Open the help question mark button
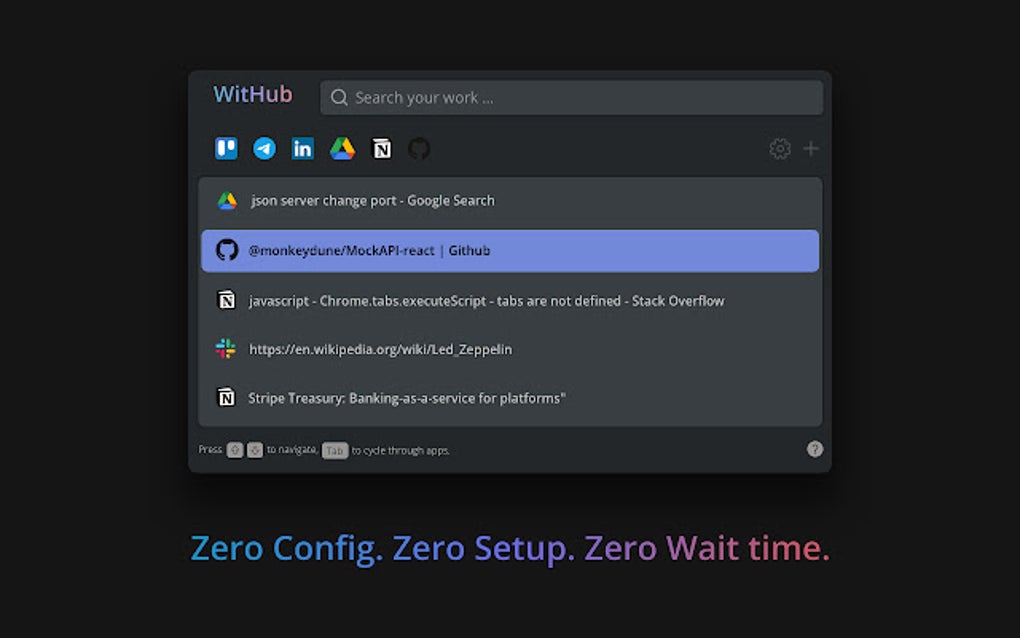The image size is (1020, 638). pyautogui.click(x=814, y=449)
